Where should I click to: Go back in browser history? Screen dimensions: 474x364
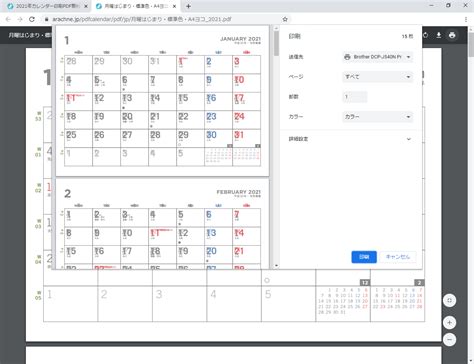(x=8, y=19)
